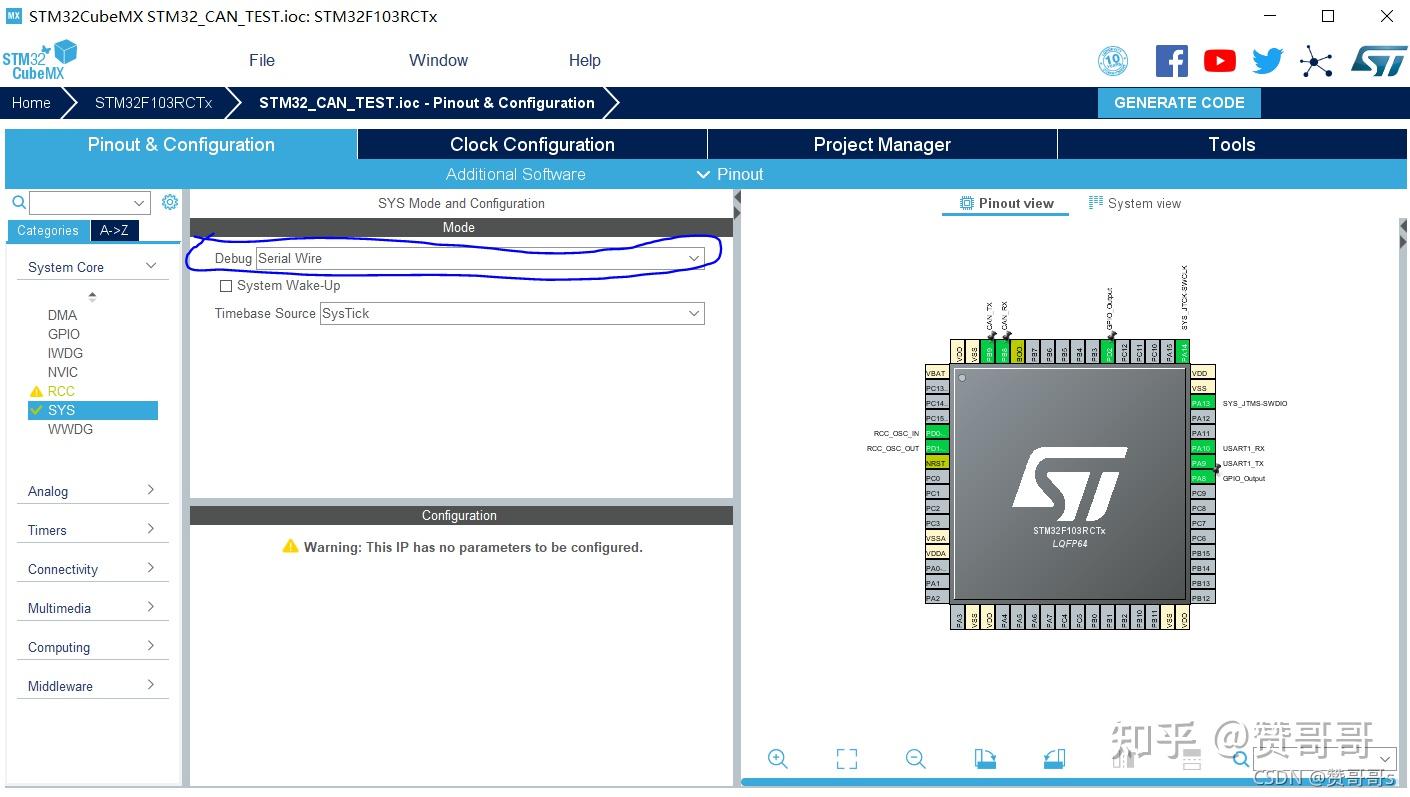
Task: Open the STM32CubeMX YouTube channel
Action: 1219,60
